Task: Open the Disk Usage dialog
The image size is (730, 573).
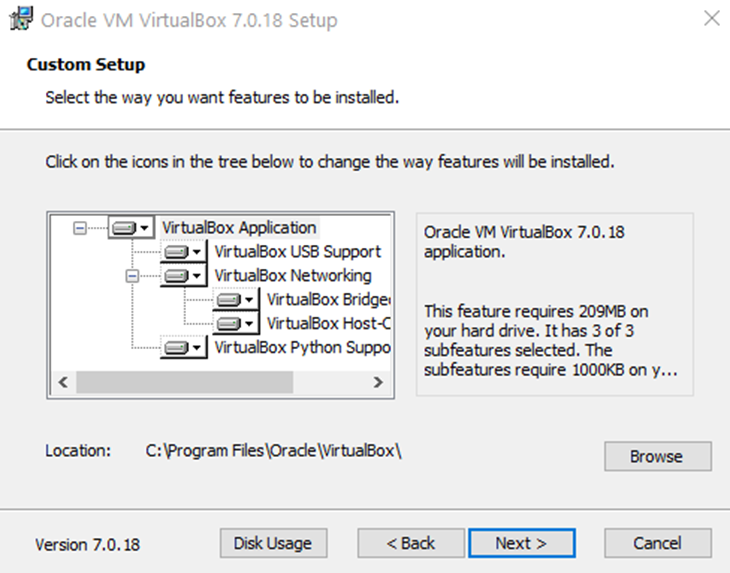Action: [273, 543]
